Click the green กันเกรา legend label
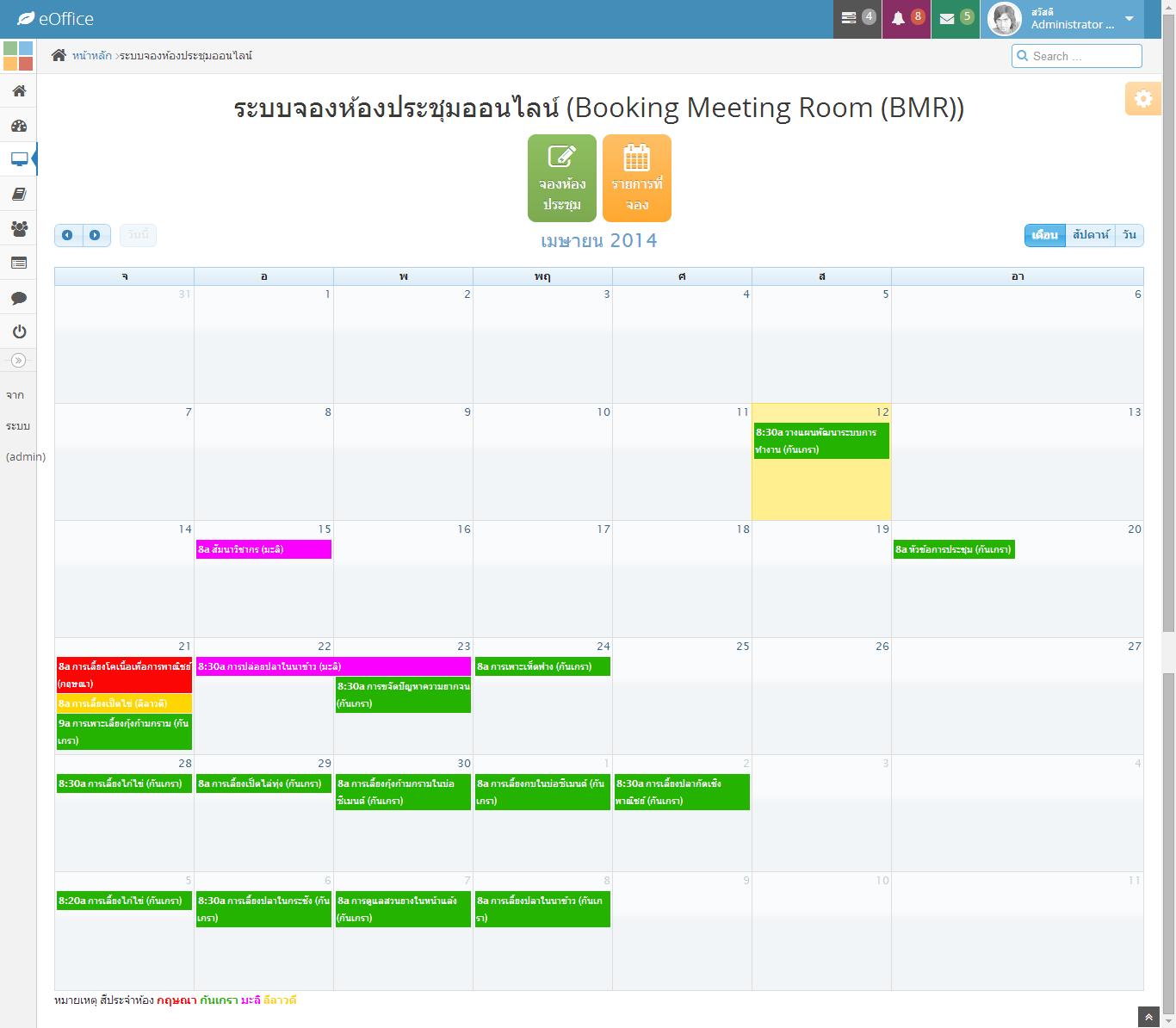The height and width of the screenshot is (1028, 1176). tap(219, 1000)
